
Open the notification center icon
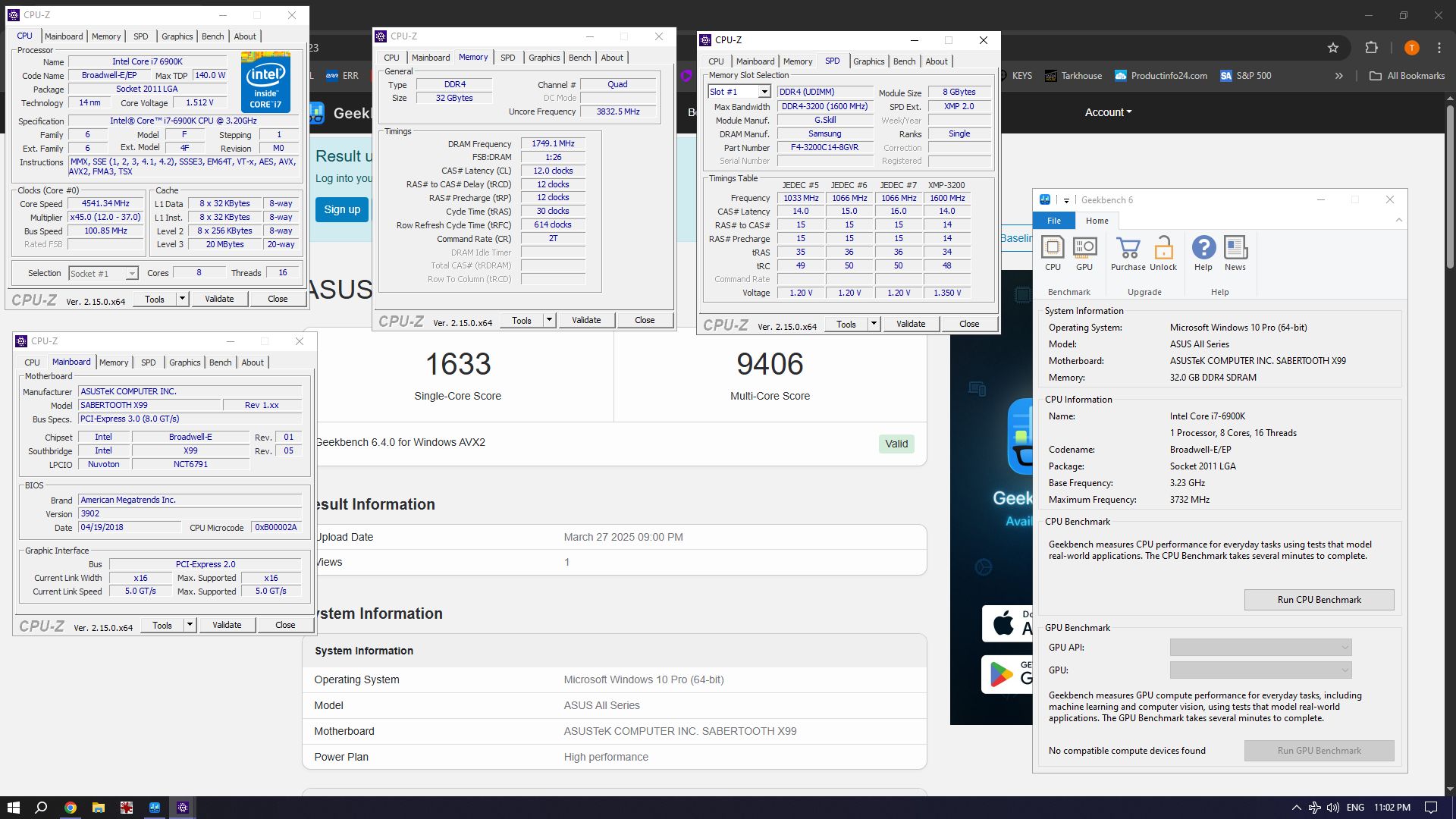(1431, 808)
